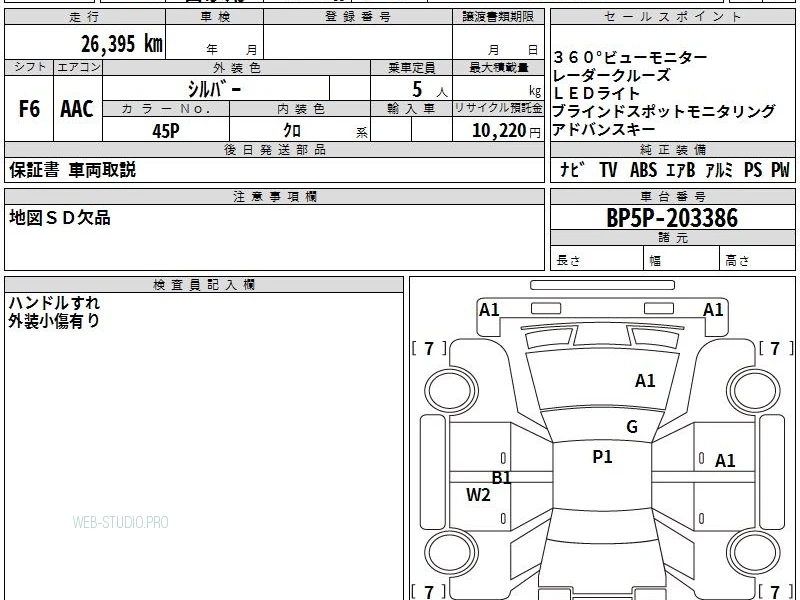
Task: Click the 乗車定員 header
Action: (411, 67)
